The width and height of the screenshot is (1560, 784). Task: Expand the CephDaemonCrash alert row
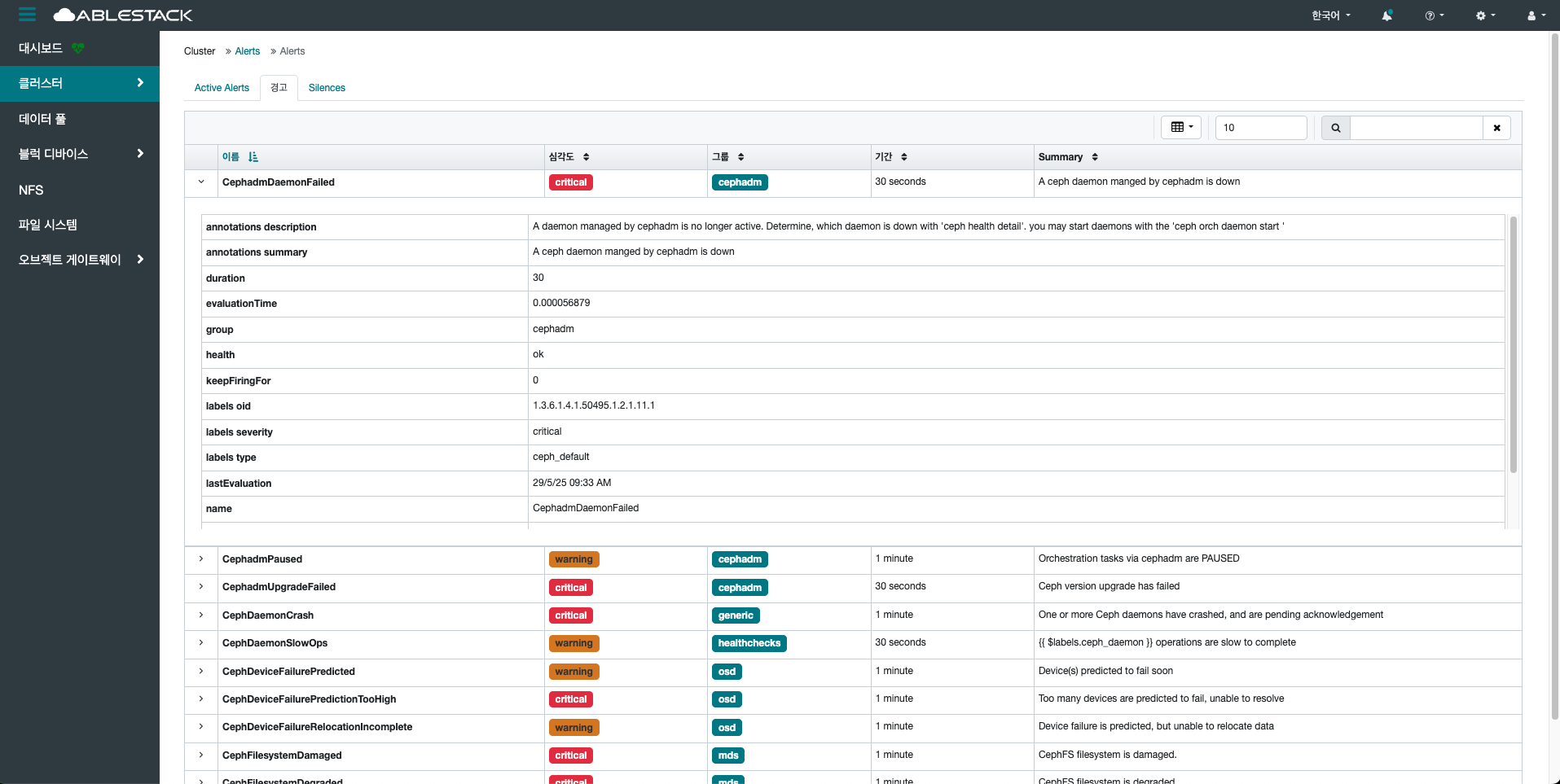click(201, 615)
